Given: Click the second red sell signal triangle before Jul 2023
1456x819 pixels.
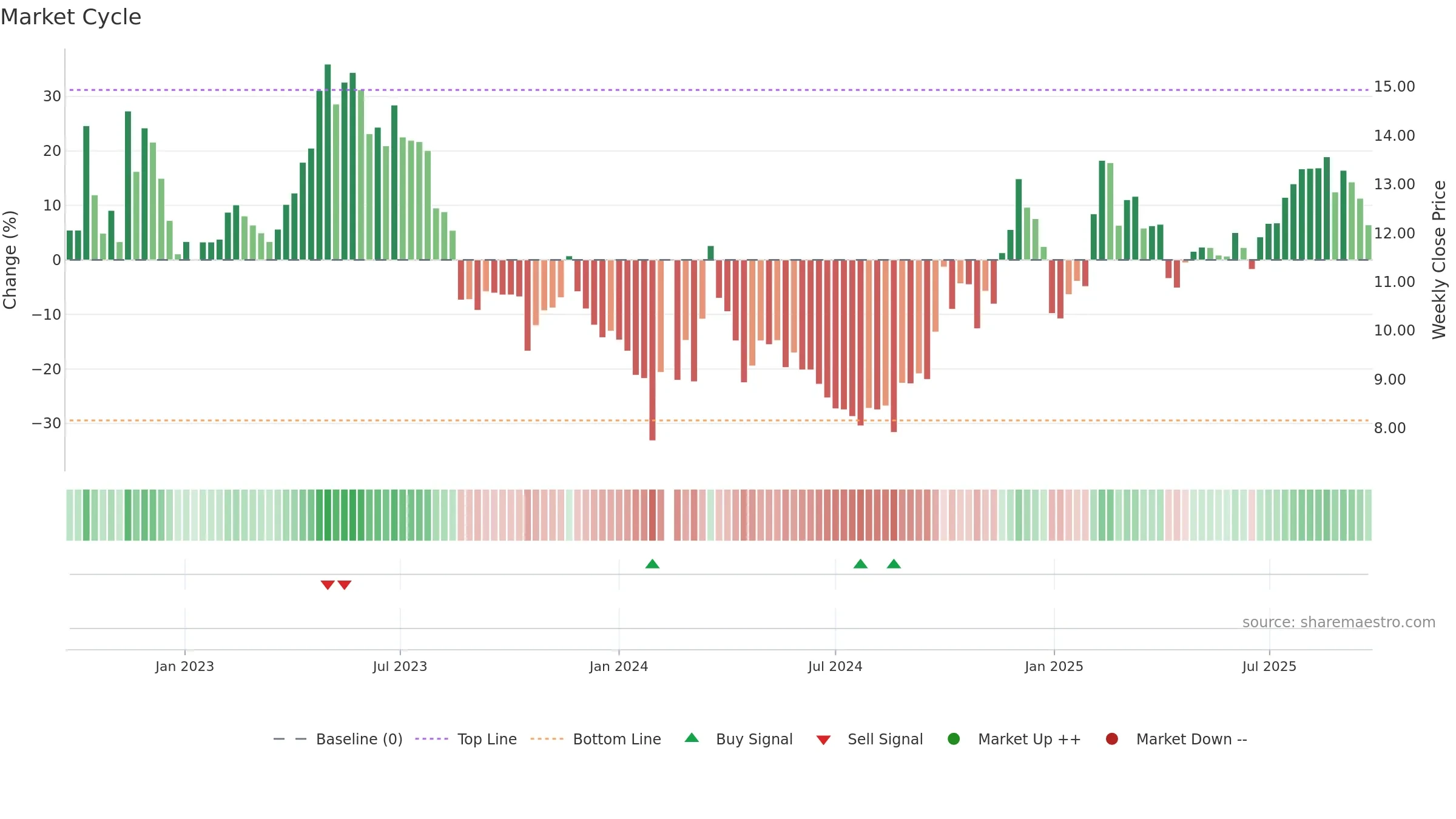Looking at the screenshot, I should [345, 585].
